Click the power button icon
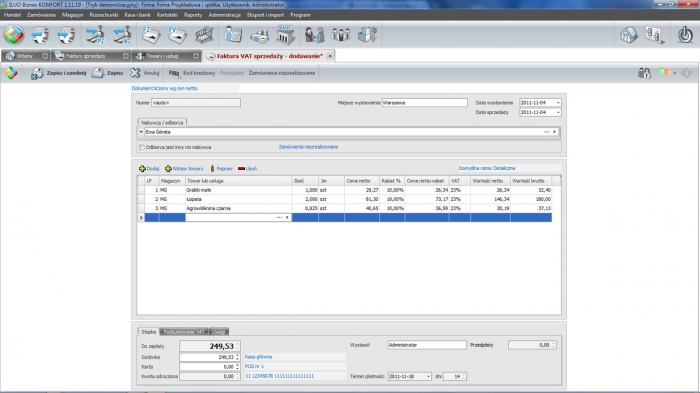The height and width of the screenshot is (393, 700). (x=685, y=34)
